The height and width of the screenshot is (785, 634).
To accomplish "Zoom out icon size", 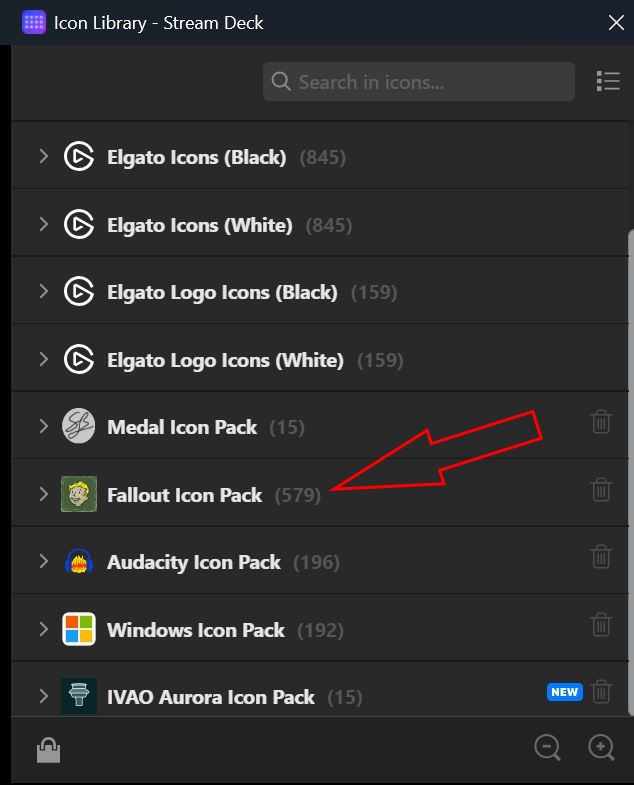I will click(x=547, y=748).
